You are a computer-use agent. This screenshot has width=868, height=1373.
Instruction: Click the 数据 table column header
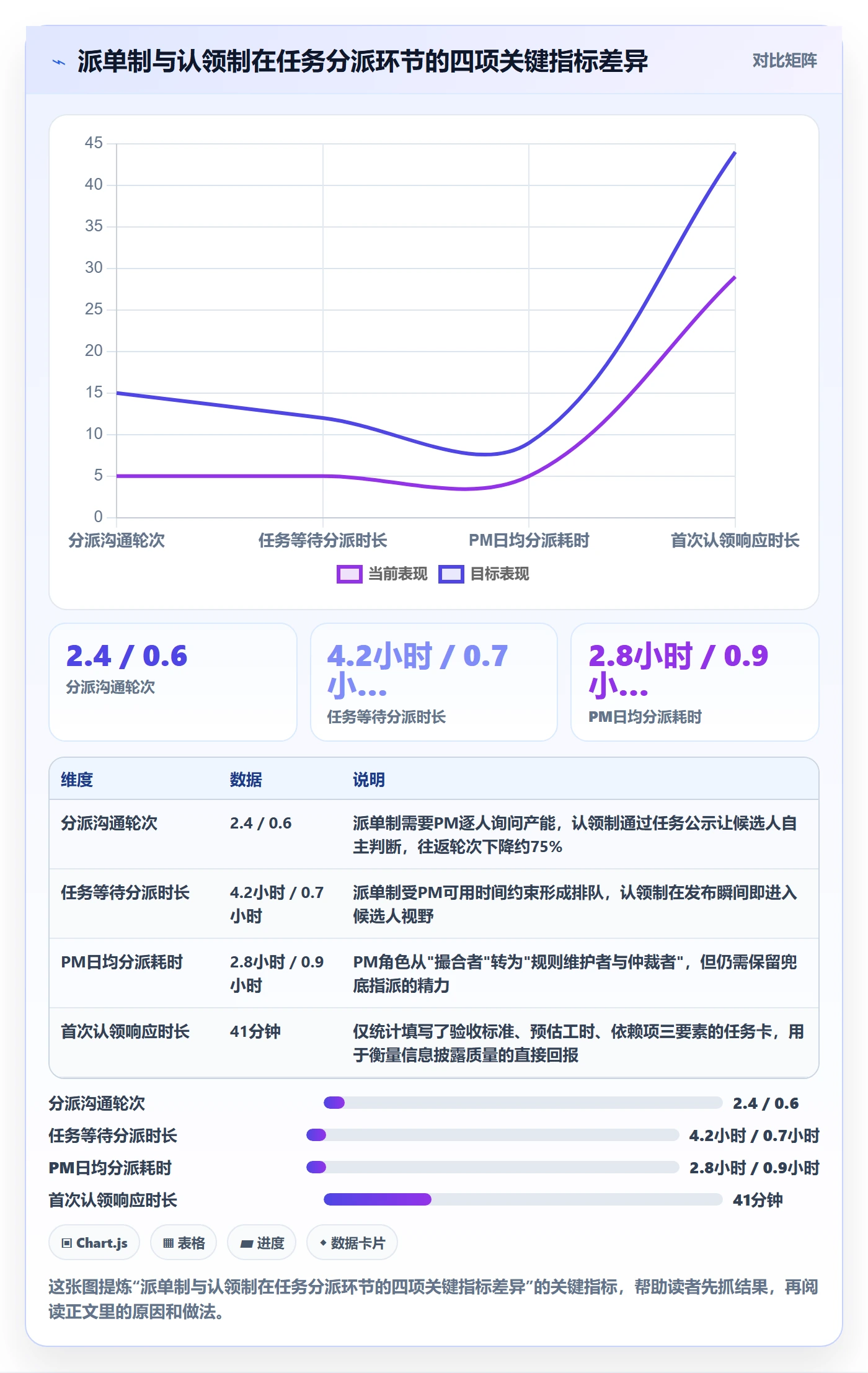coord(246,780)
